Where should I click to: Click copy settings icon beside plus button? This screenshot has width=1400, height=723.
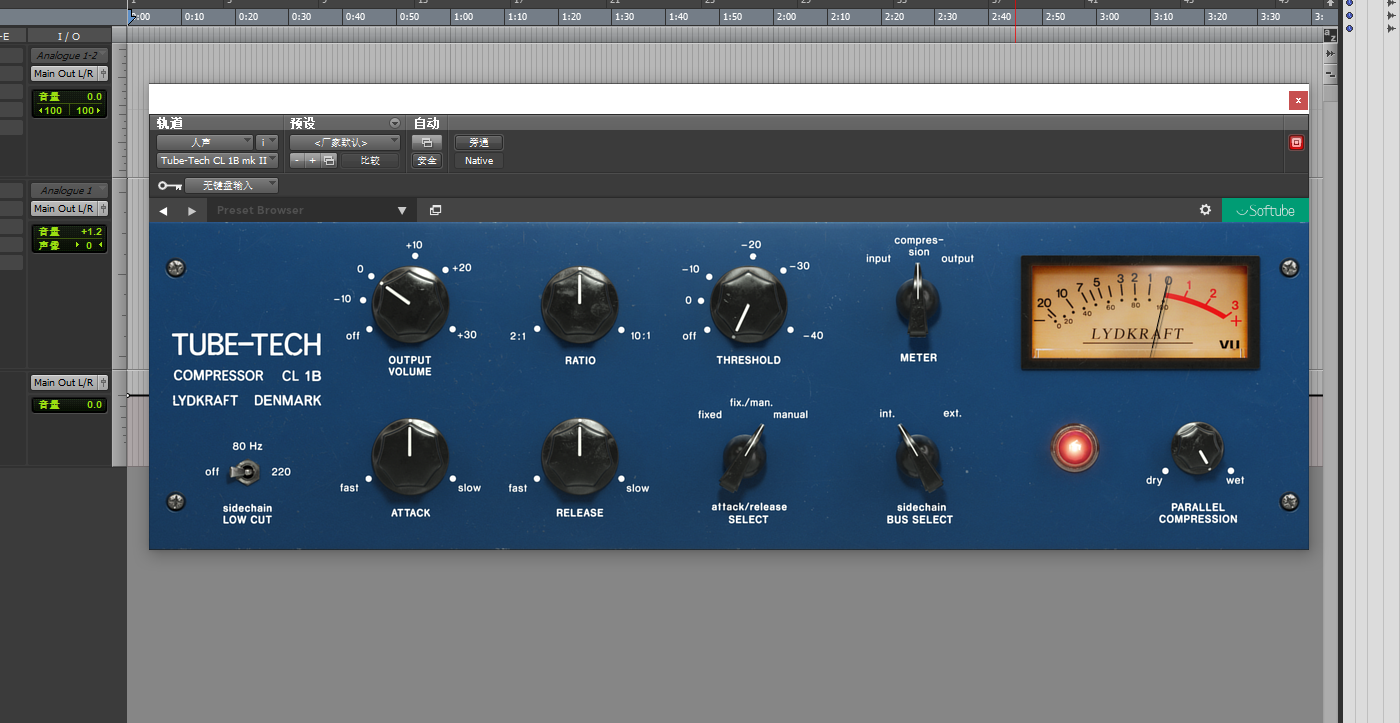click(x=328, y=160)
